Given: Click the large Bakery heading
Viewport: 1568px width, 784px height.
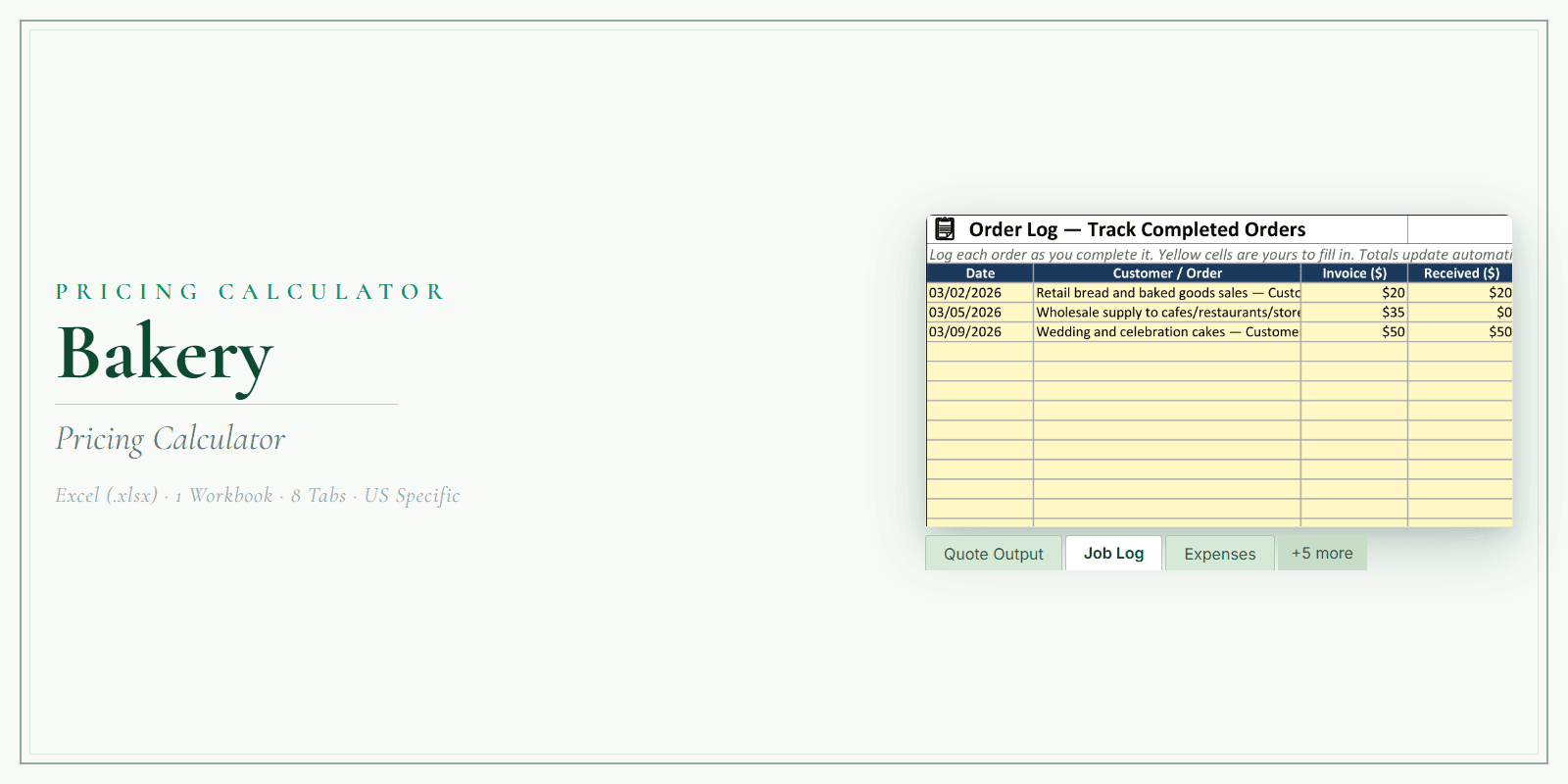Looking at the screenshot, I should [165, 355].
